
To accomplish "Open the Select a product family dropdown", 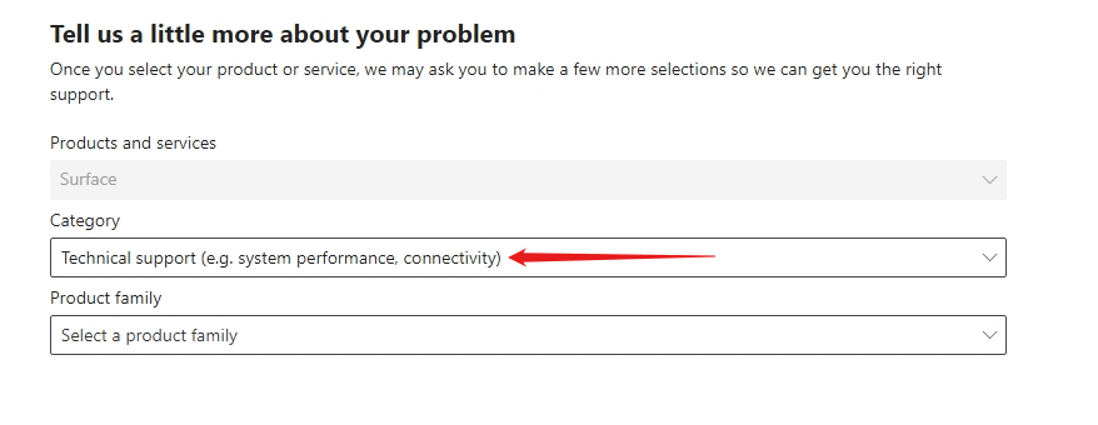I will (528, 335).
